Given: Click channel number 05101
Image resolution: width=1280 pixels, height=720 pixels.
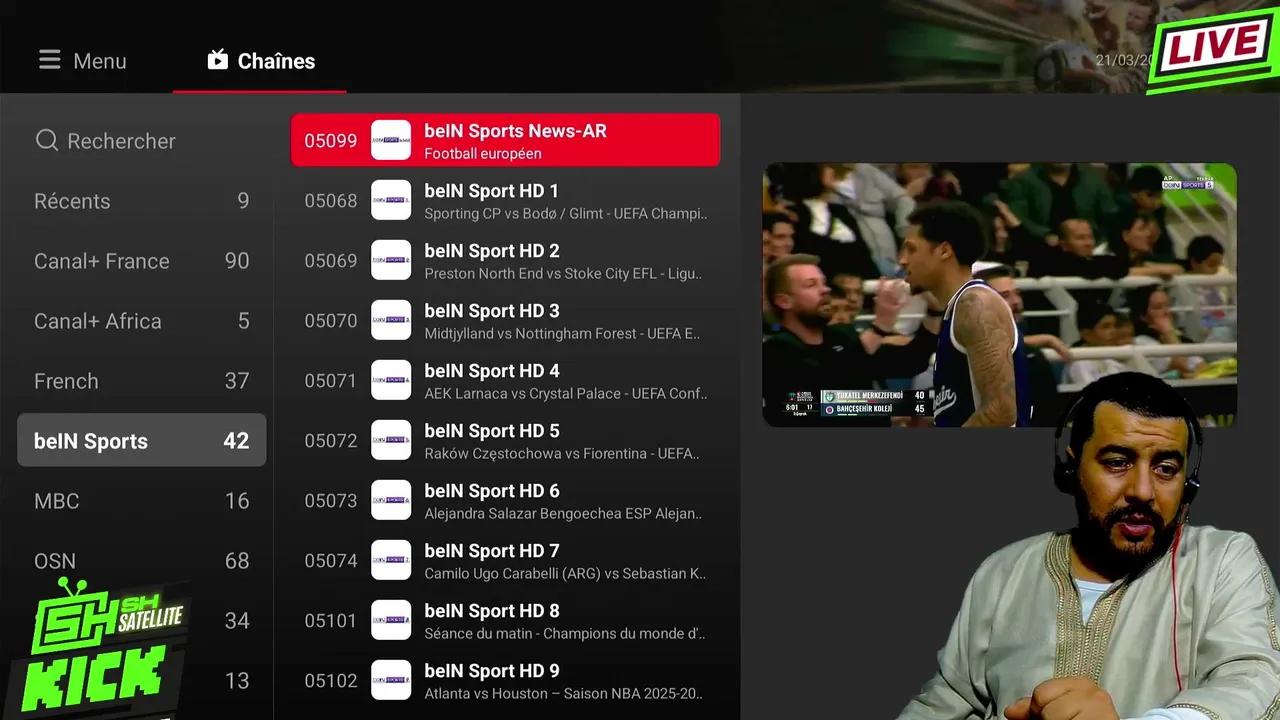Looking at the screenshot, I should tap(331, 621).
